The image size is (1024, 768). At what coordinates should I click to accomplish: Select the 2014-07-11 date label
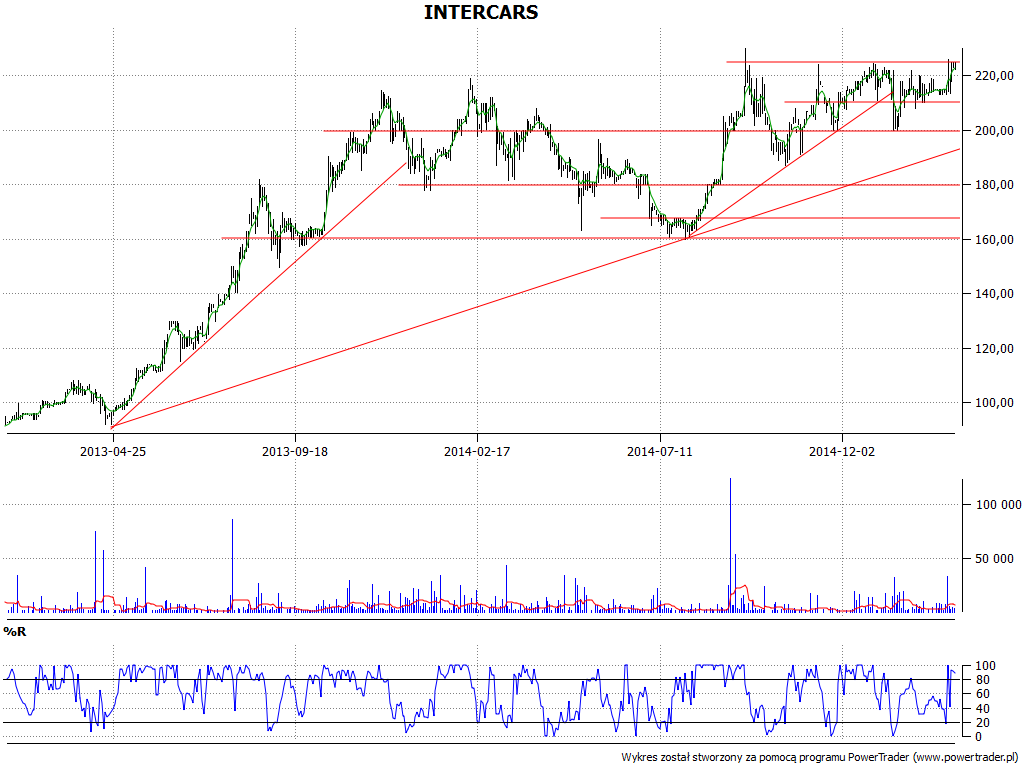(x=660, y=451)
